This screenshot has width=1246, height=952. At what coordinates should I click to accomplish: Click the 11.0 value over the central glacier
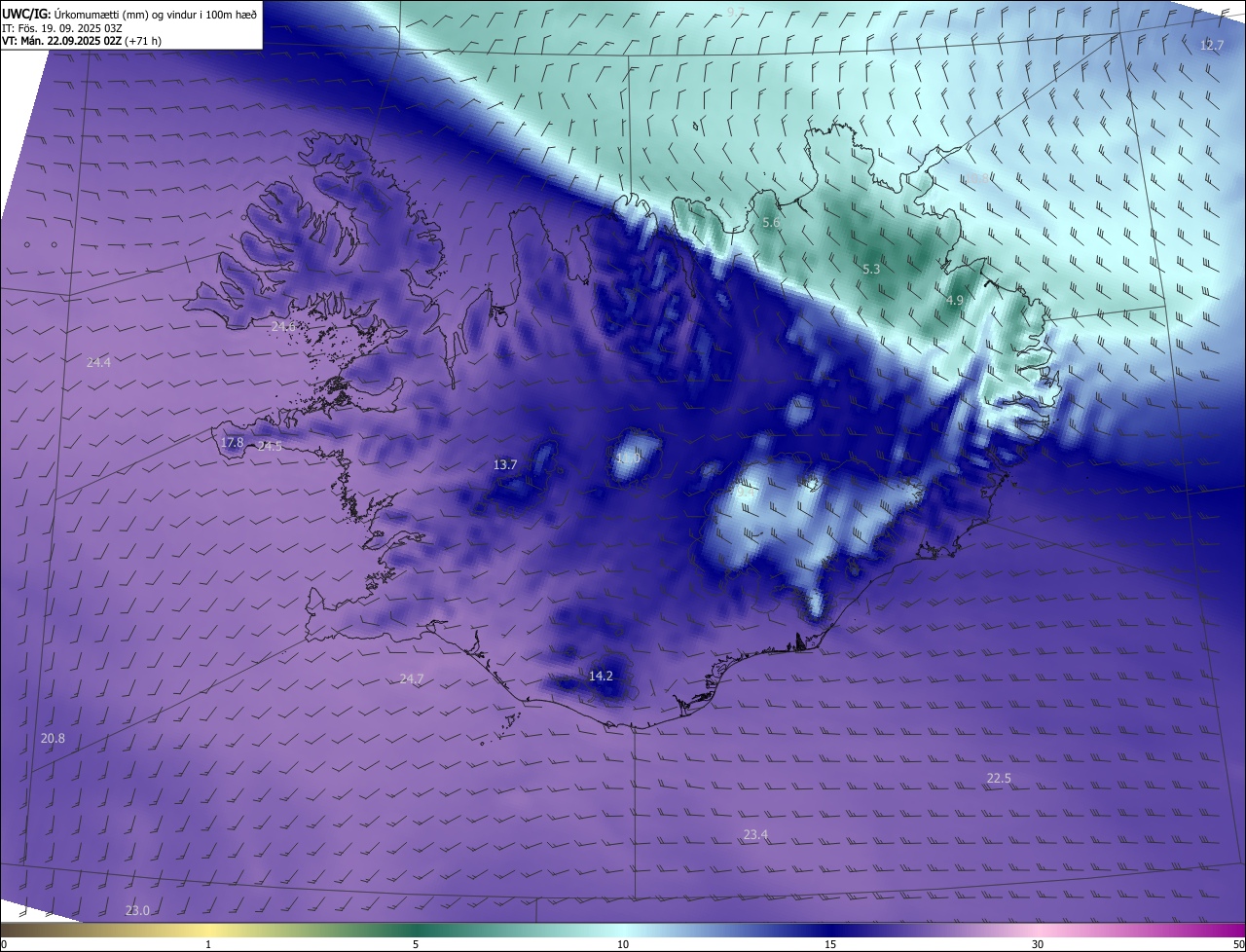pos(629,458)
